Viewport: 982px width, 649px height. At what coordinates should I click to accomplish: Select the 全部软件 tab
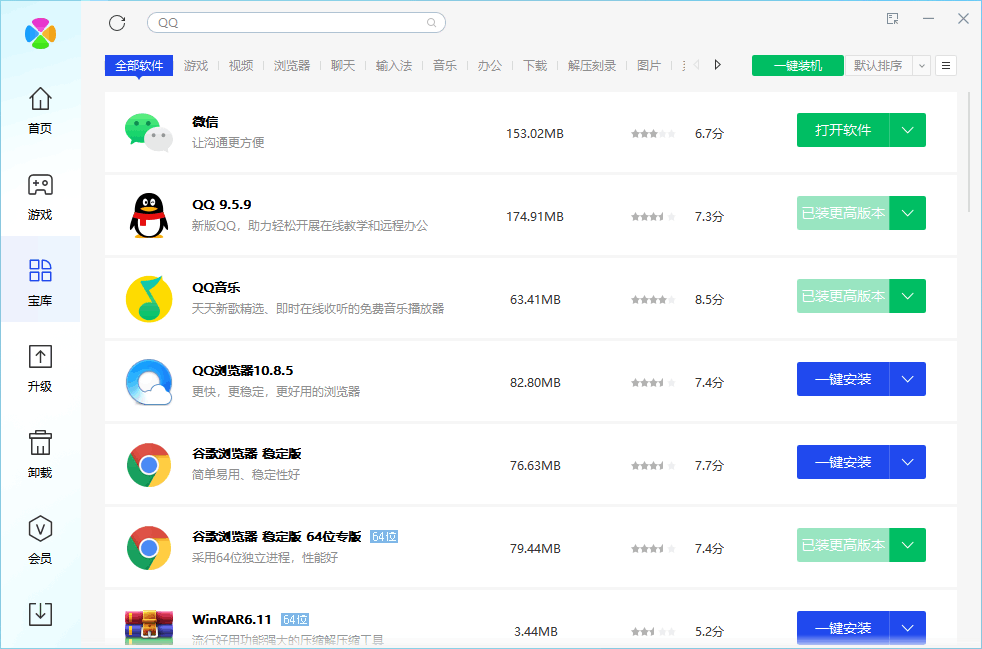pos(139,65)
